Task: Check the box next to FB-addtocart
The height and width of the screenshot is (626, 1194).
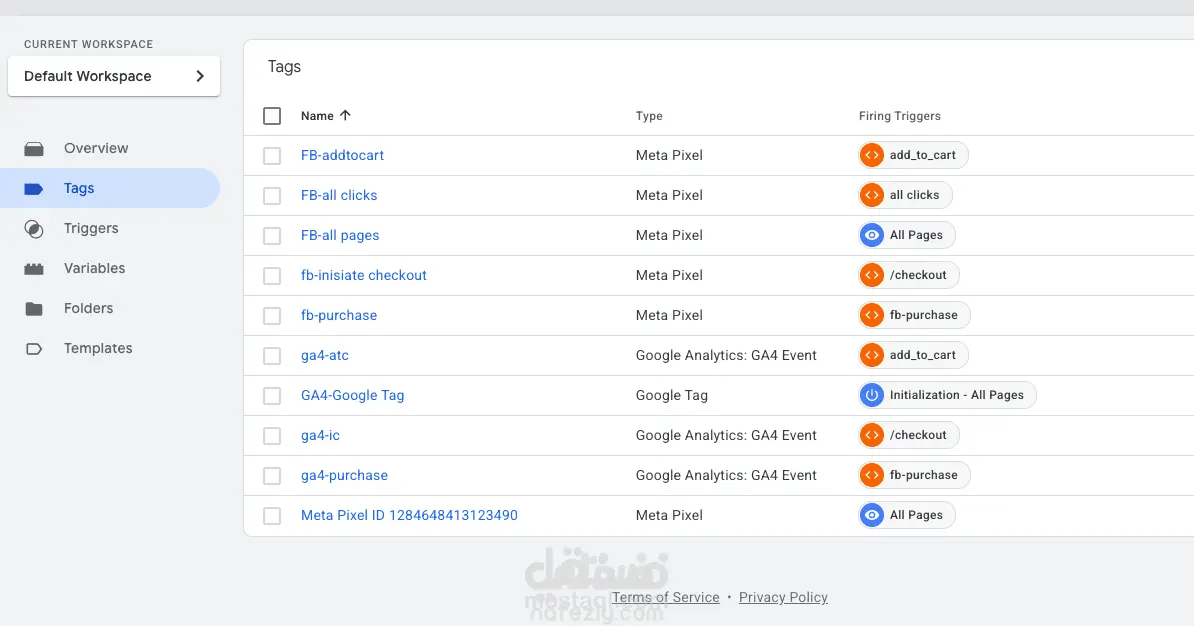Action: pyautogui.click(x=272, y=155)
